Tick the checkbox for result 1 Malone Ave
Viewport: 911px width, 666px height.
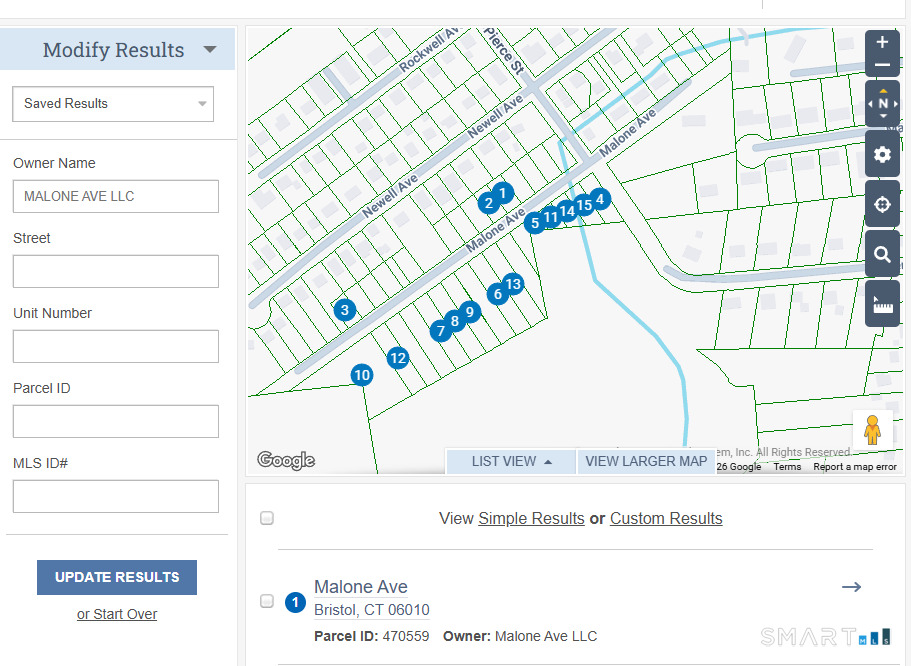(x=267, y=601)
